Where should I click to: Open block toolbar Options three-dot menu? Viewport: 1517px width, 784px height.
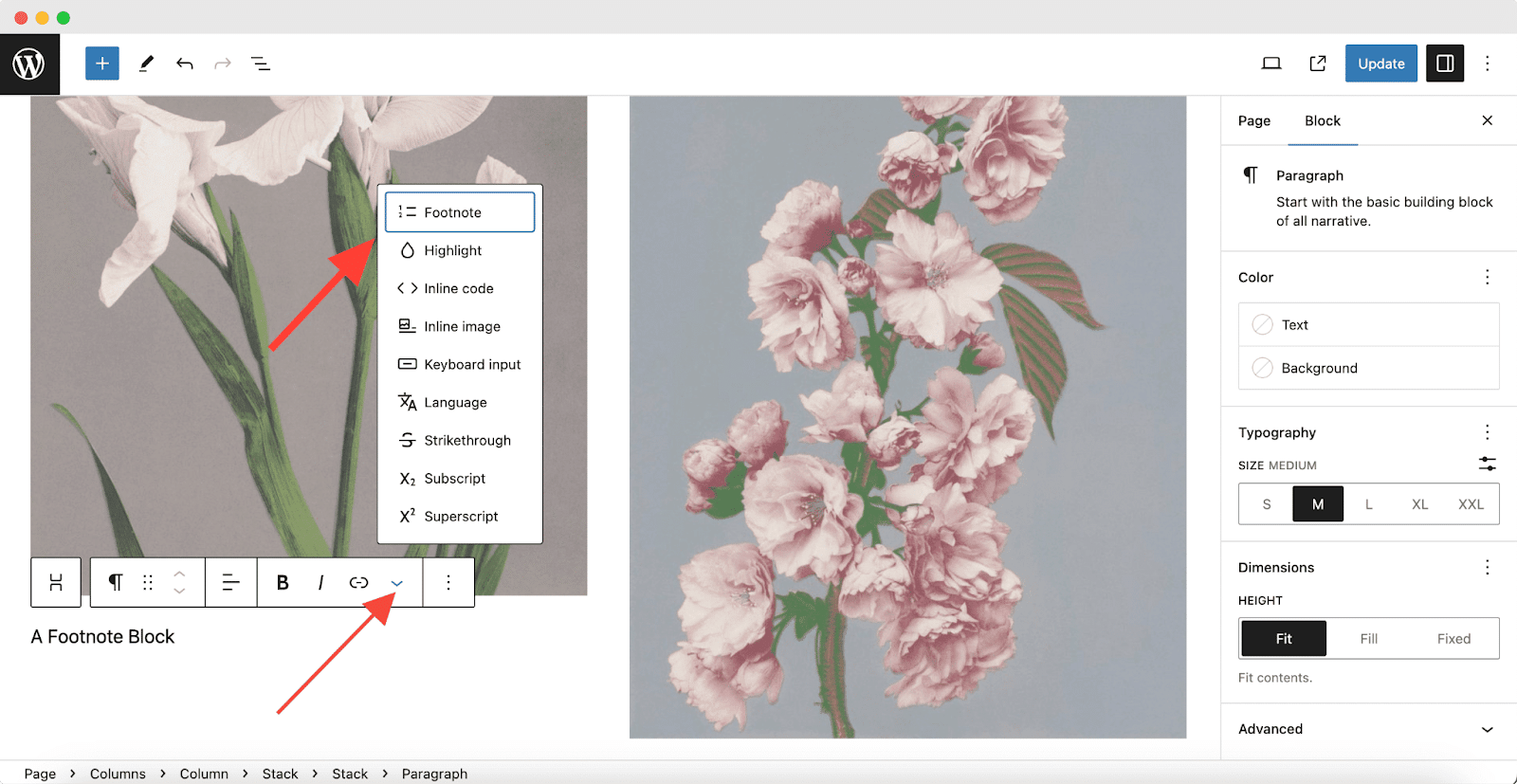coord(448,582)
